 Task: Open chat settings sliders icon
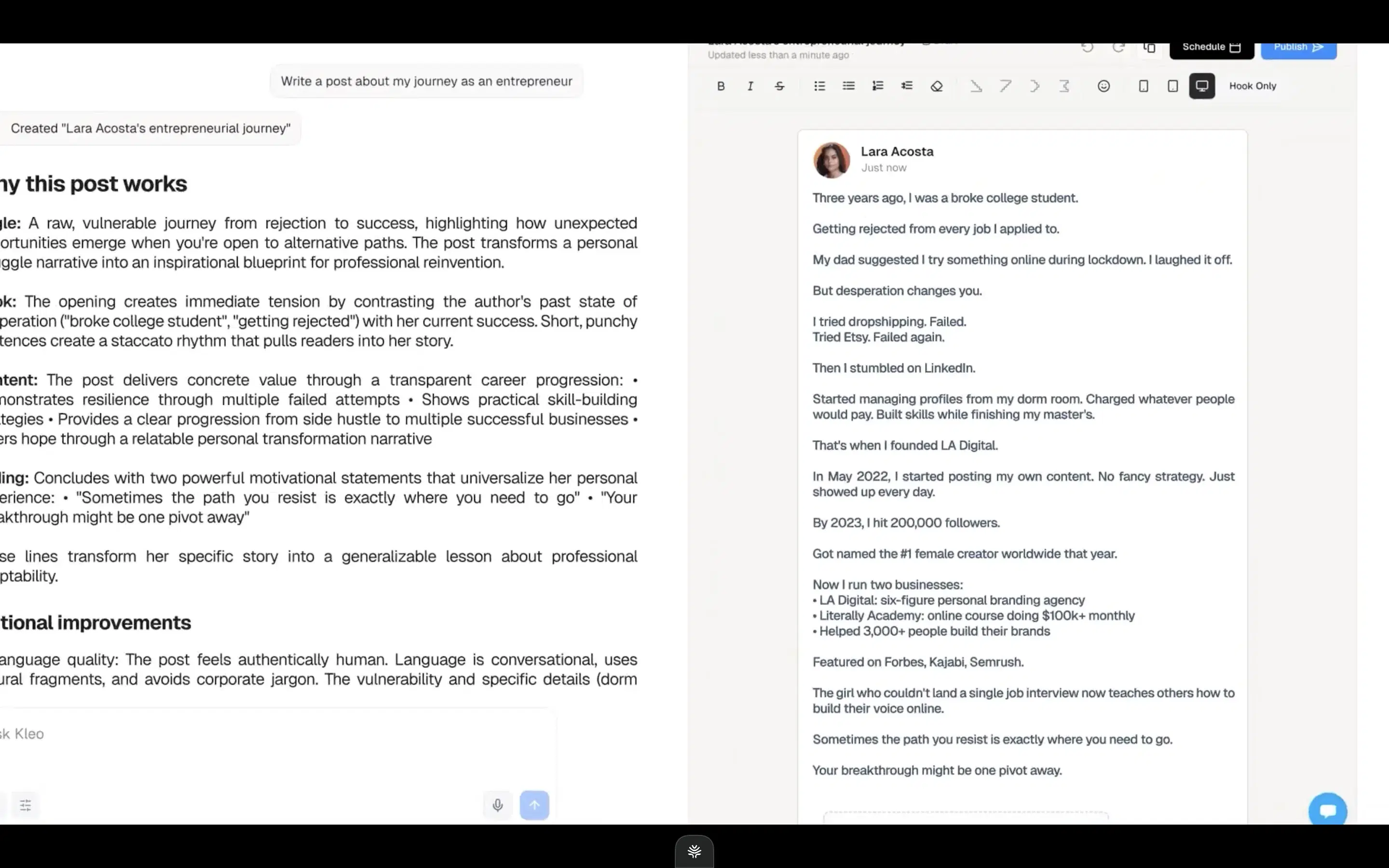[x=25, y=805]
